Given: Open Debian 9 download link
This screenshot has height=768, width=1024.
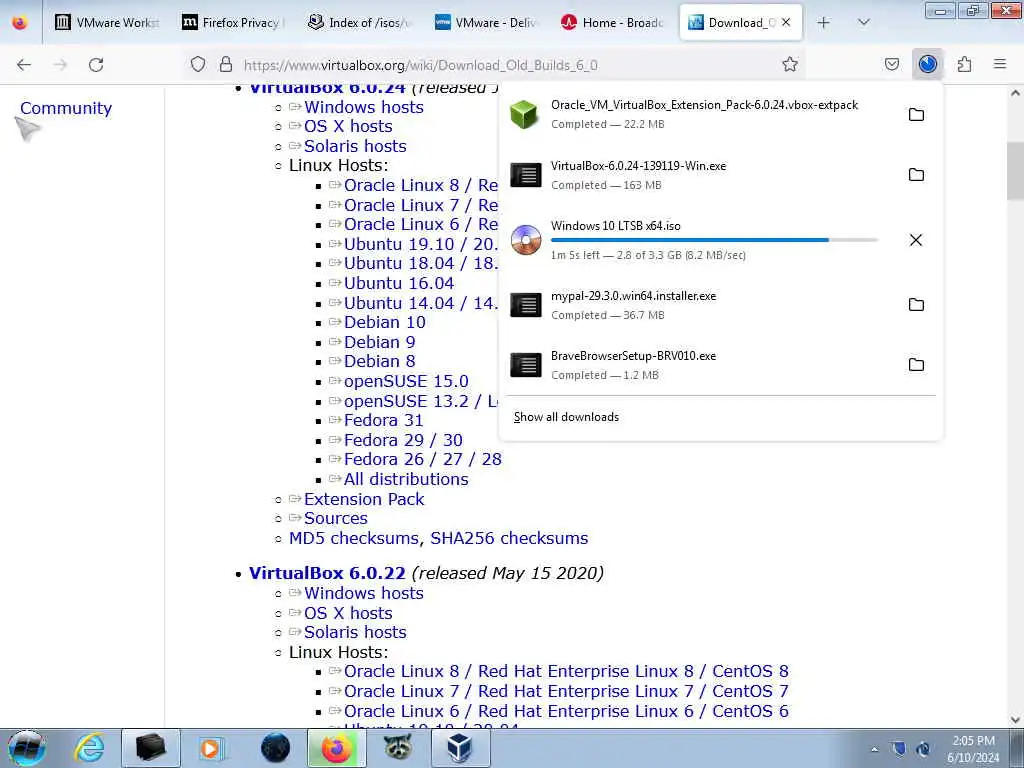Looking at the screenshot, I should pos(379,342).
